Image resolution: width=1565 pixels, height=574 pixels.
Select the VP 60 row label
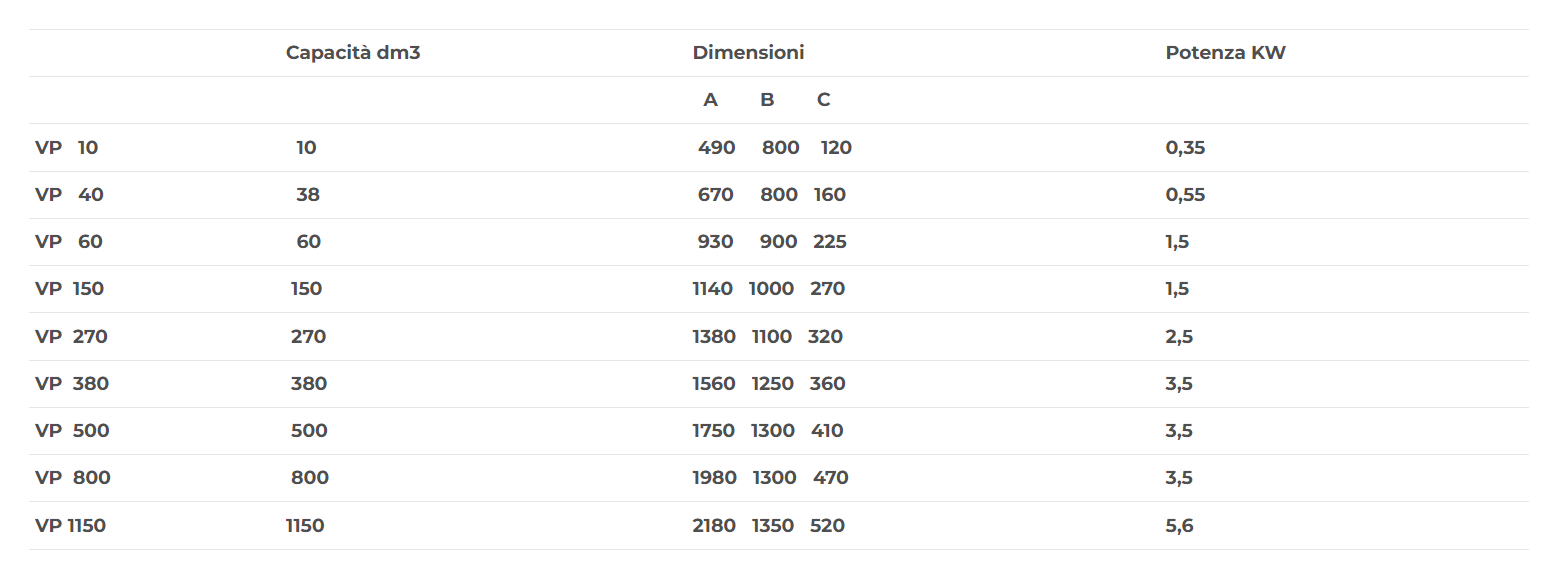coord(69,242)
